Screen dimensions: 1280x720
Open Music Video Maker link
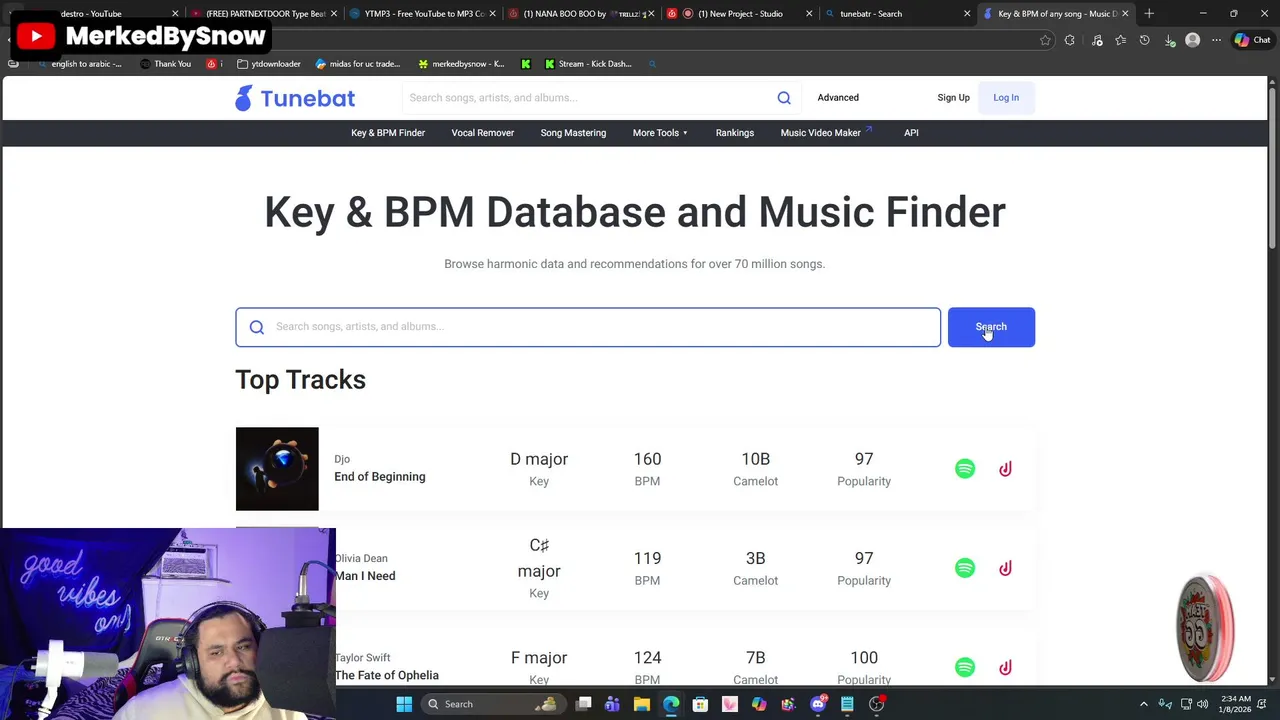(826, 133)
